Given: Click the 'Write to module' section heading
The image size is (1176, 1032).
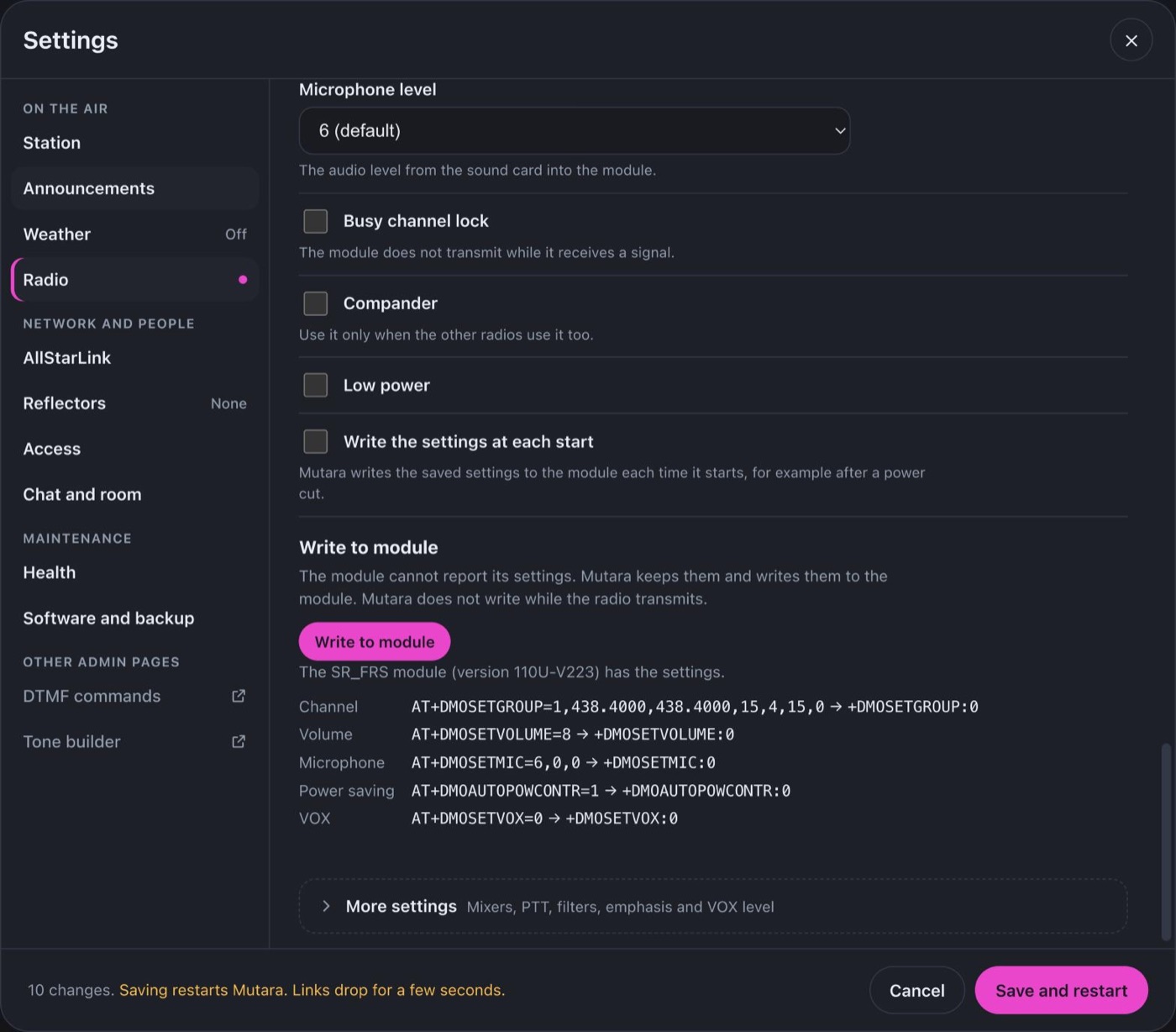Looking at the screenshot, I should click(x=369, y=547).
